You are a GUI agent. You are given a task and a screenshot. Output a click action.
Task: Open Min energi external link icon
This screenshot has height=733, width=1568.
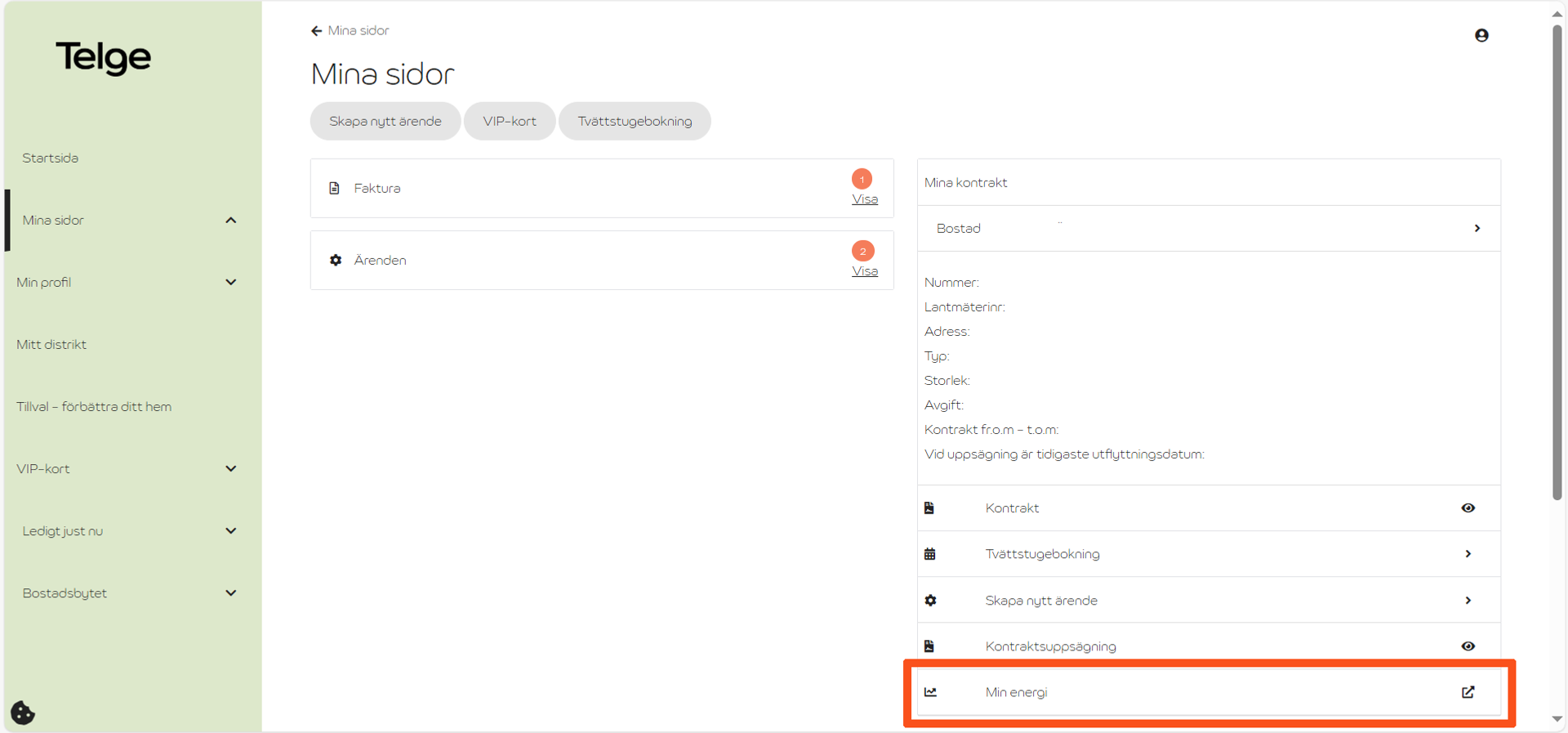[1468, 692]
